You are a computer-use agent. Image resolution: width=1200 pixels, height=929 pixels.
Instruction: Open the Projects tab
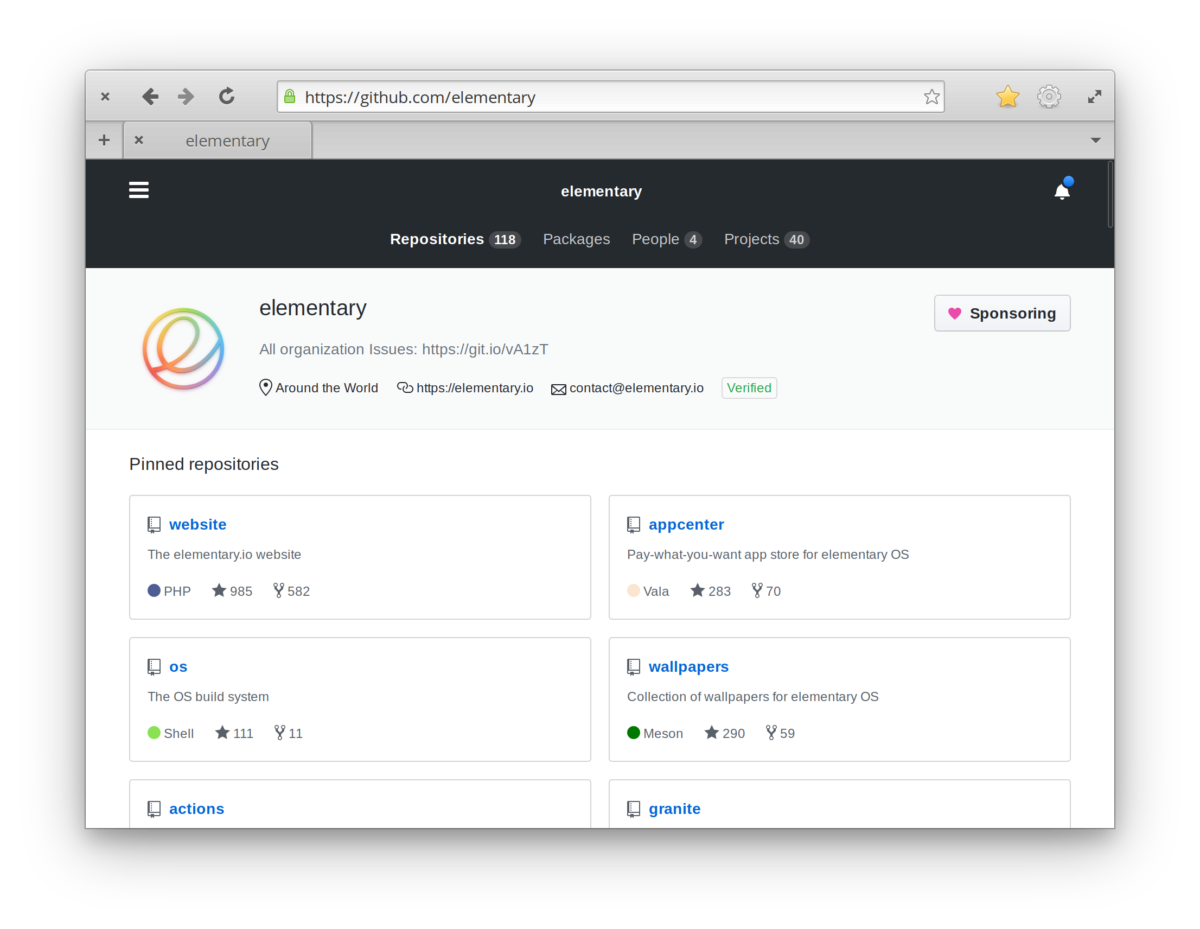click(767, 239)
